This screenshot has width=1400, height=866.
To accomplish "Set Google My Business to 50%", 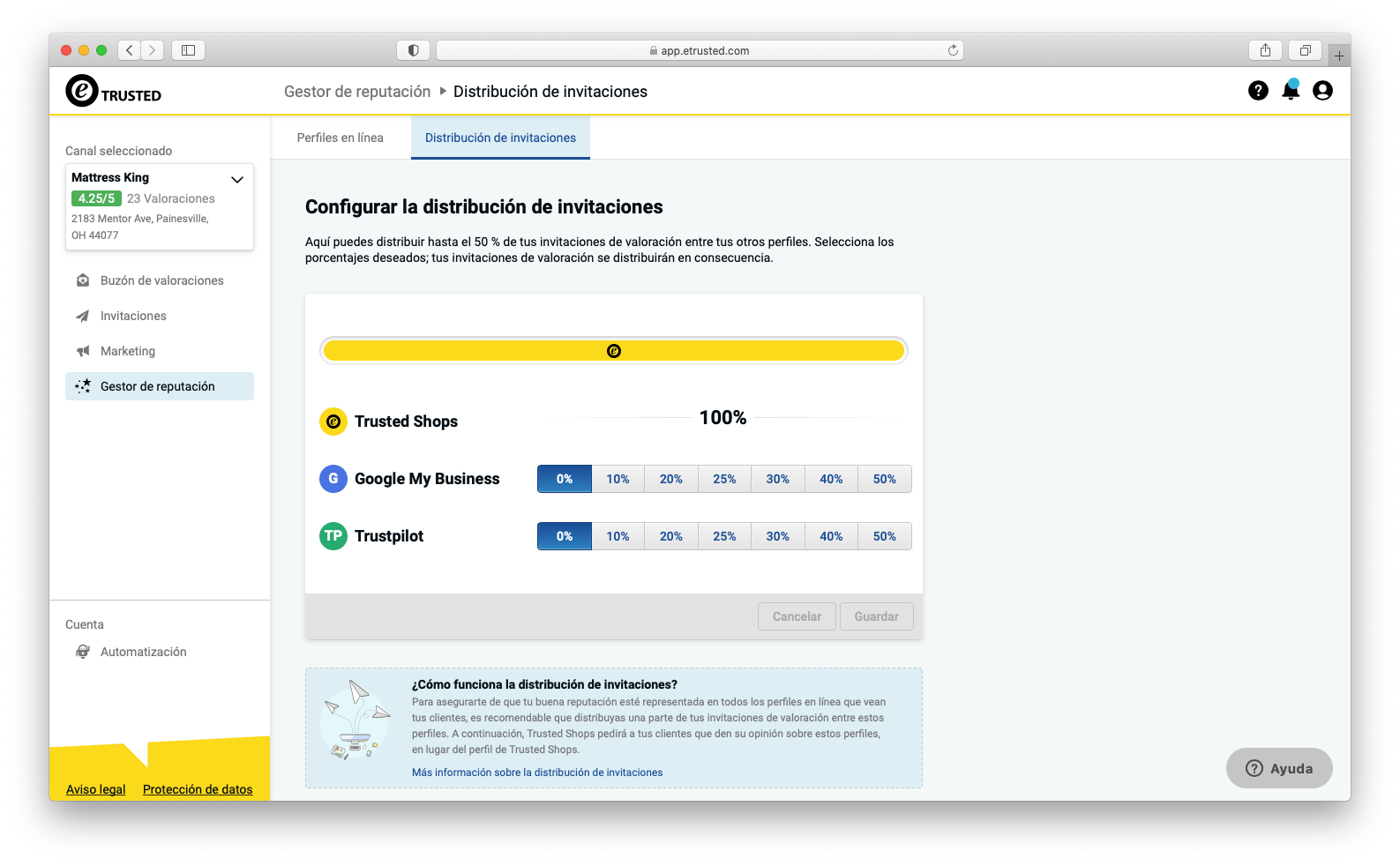I will (x=885, y=479).
